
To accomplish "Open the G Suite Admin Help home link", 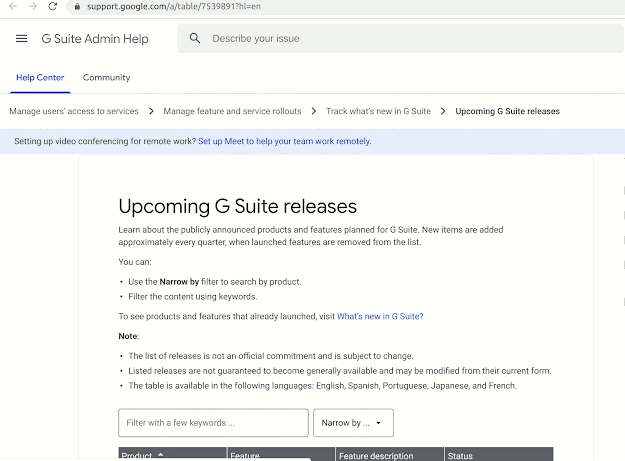I will coord(95,39).
